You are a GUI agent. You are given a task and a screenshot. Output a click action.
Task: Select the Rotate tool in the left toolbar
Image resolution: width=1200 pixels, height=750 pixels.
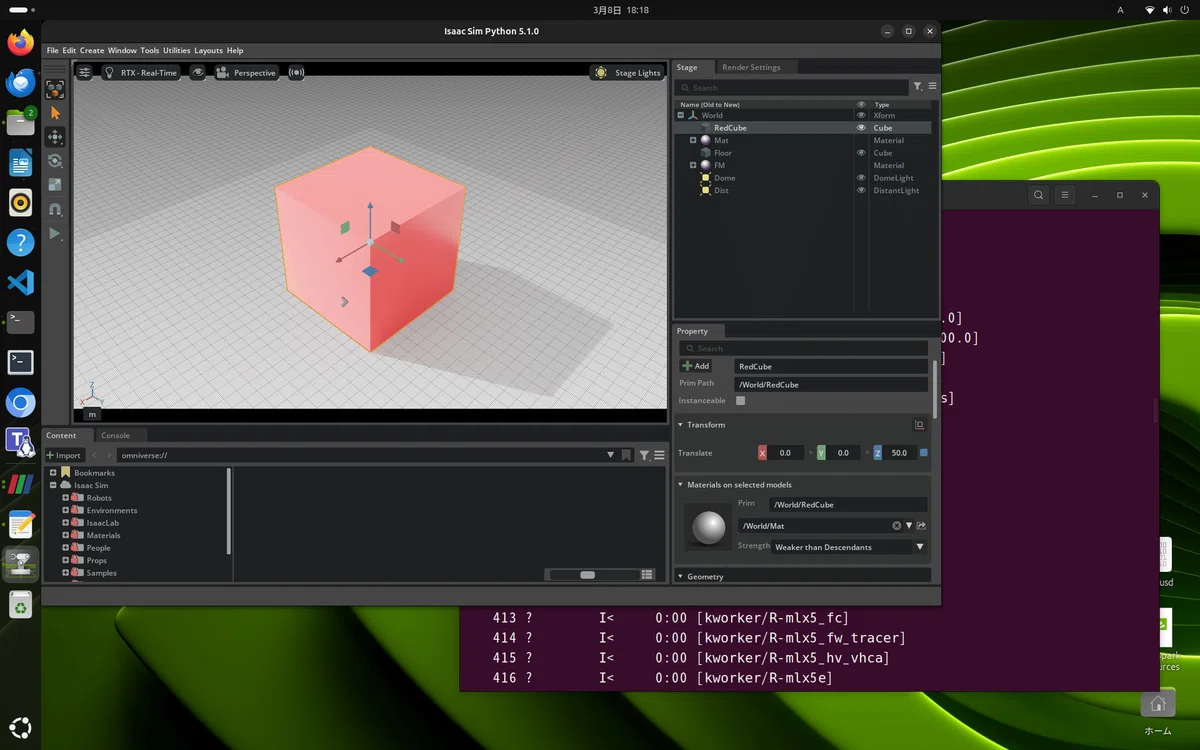[55, 161]
